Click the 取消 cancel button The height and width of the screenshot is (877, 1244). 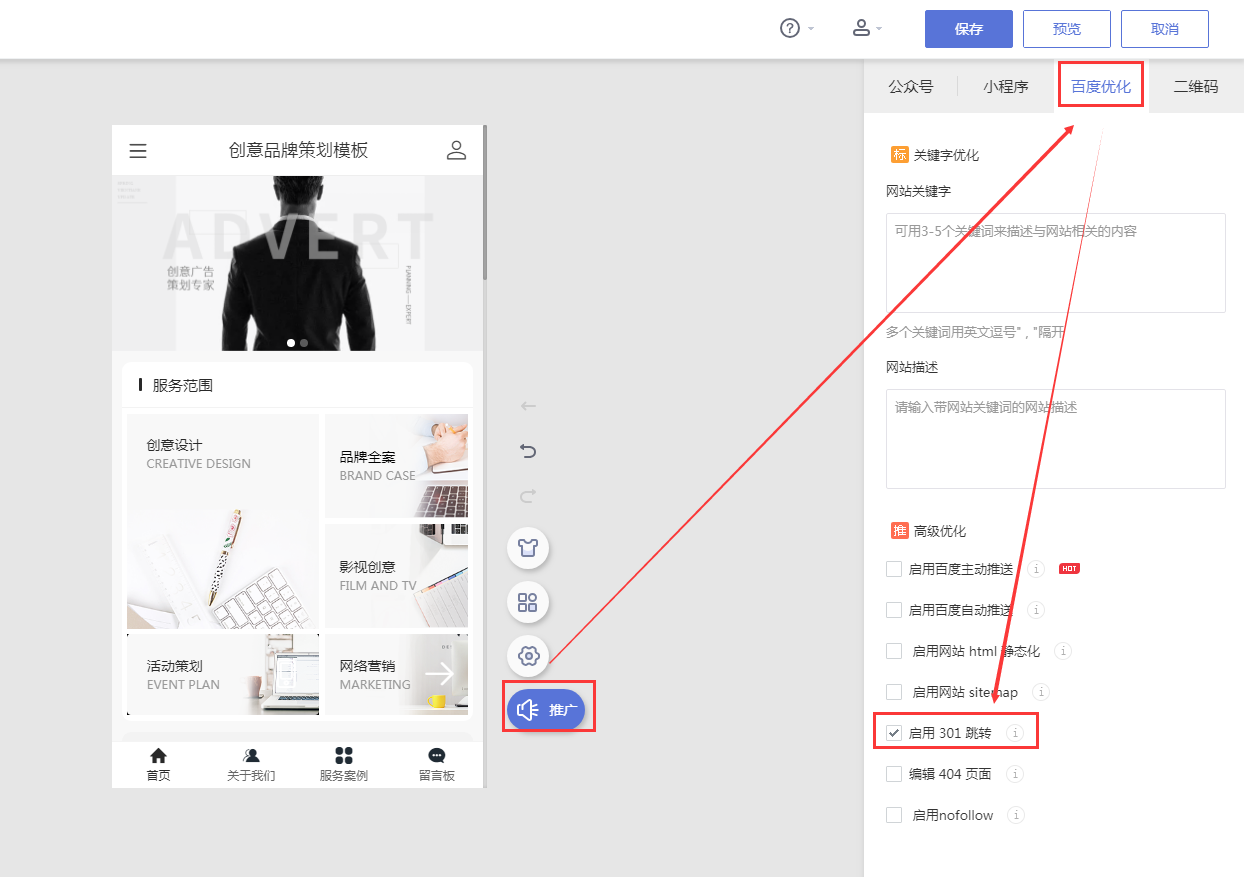(x=1165, y=29)
